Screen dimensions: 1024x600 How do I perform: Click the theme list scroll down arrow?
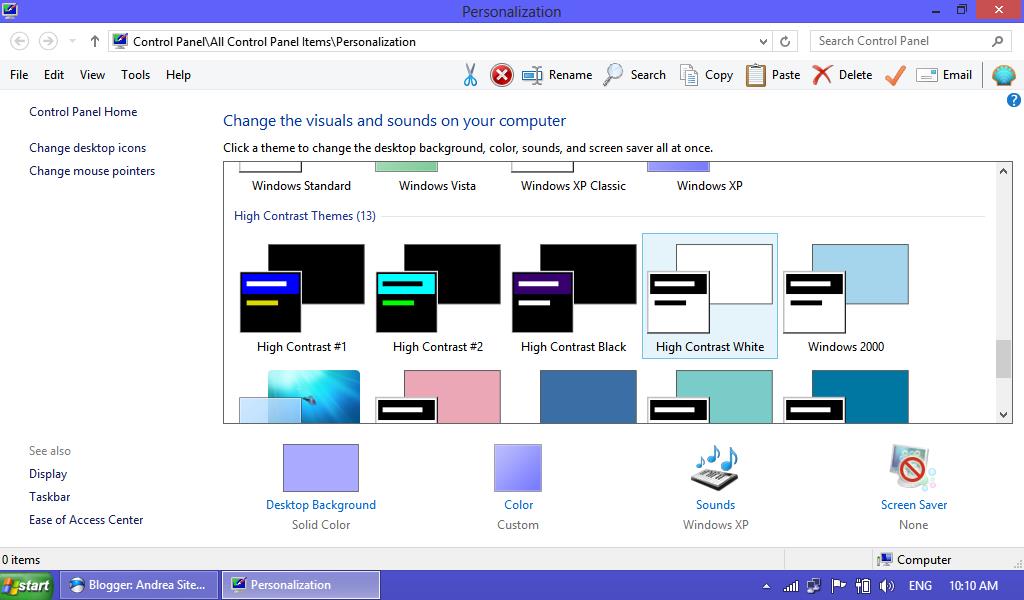[x=1003, y=415]
